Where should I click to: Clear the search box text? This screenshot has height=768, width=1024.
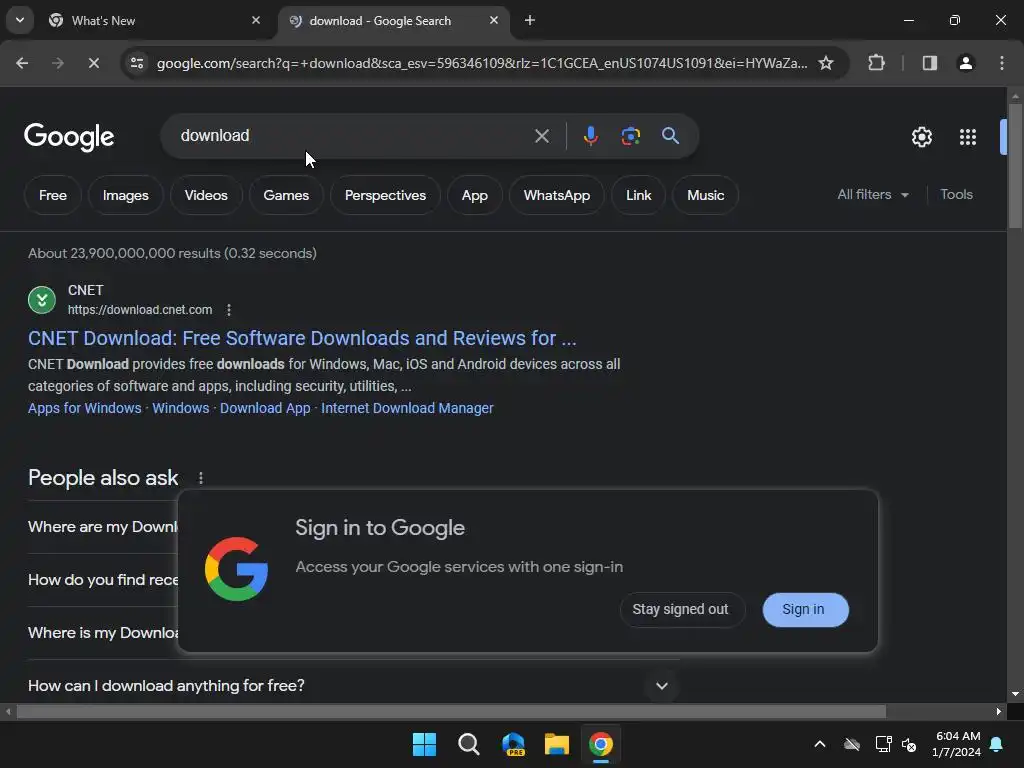pyautogui.click(x=542, y=136)
